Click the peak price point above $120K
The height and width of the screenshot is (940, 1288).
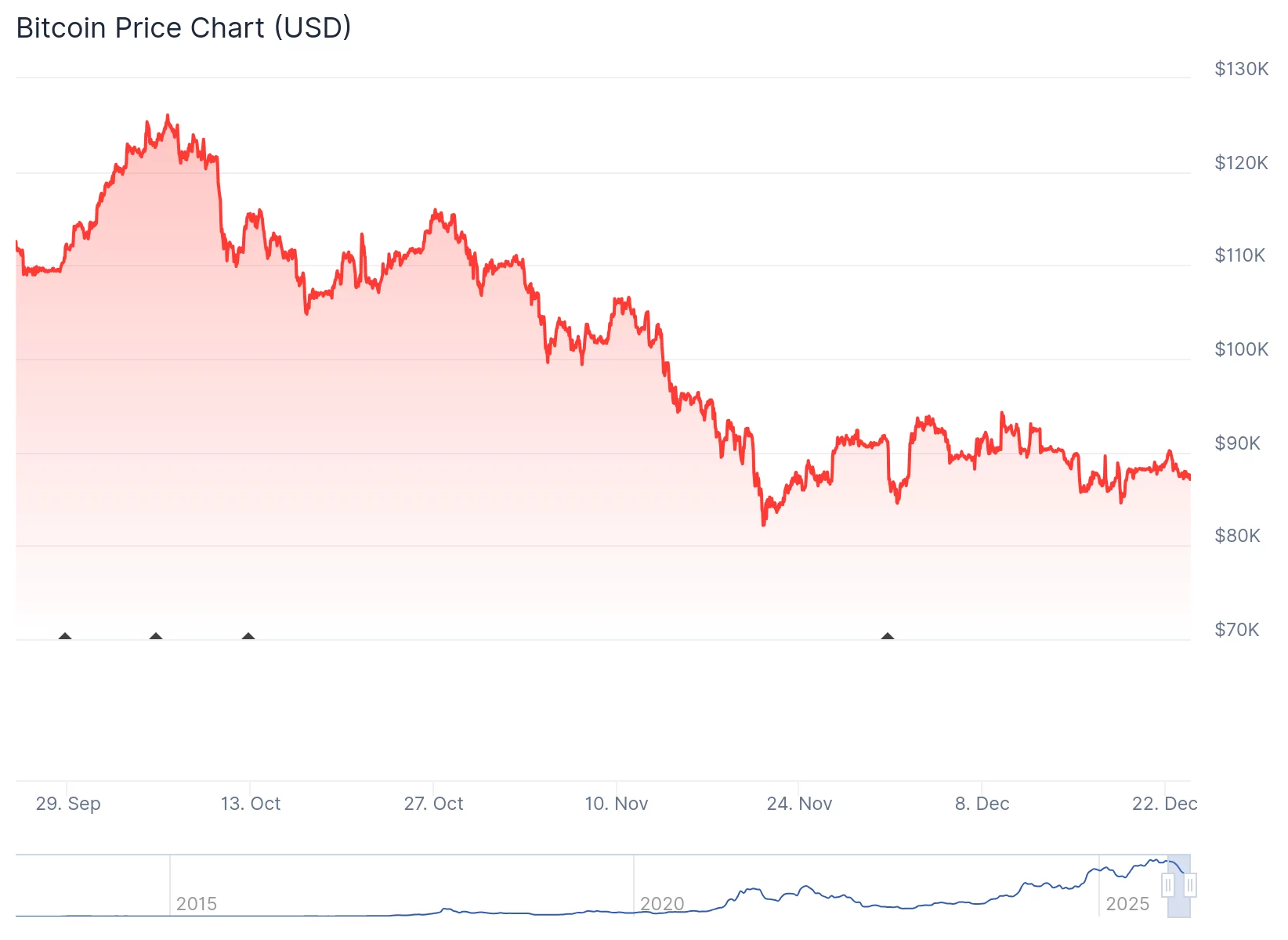click(168, 116)
